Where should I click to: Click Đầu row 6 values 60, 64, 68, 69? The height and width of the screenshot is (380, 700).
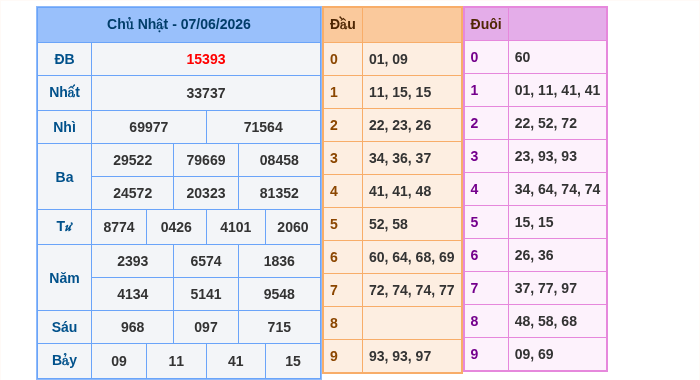tap(412, 257)
